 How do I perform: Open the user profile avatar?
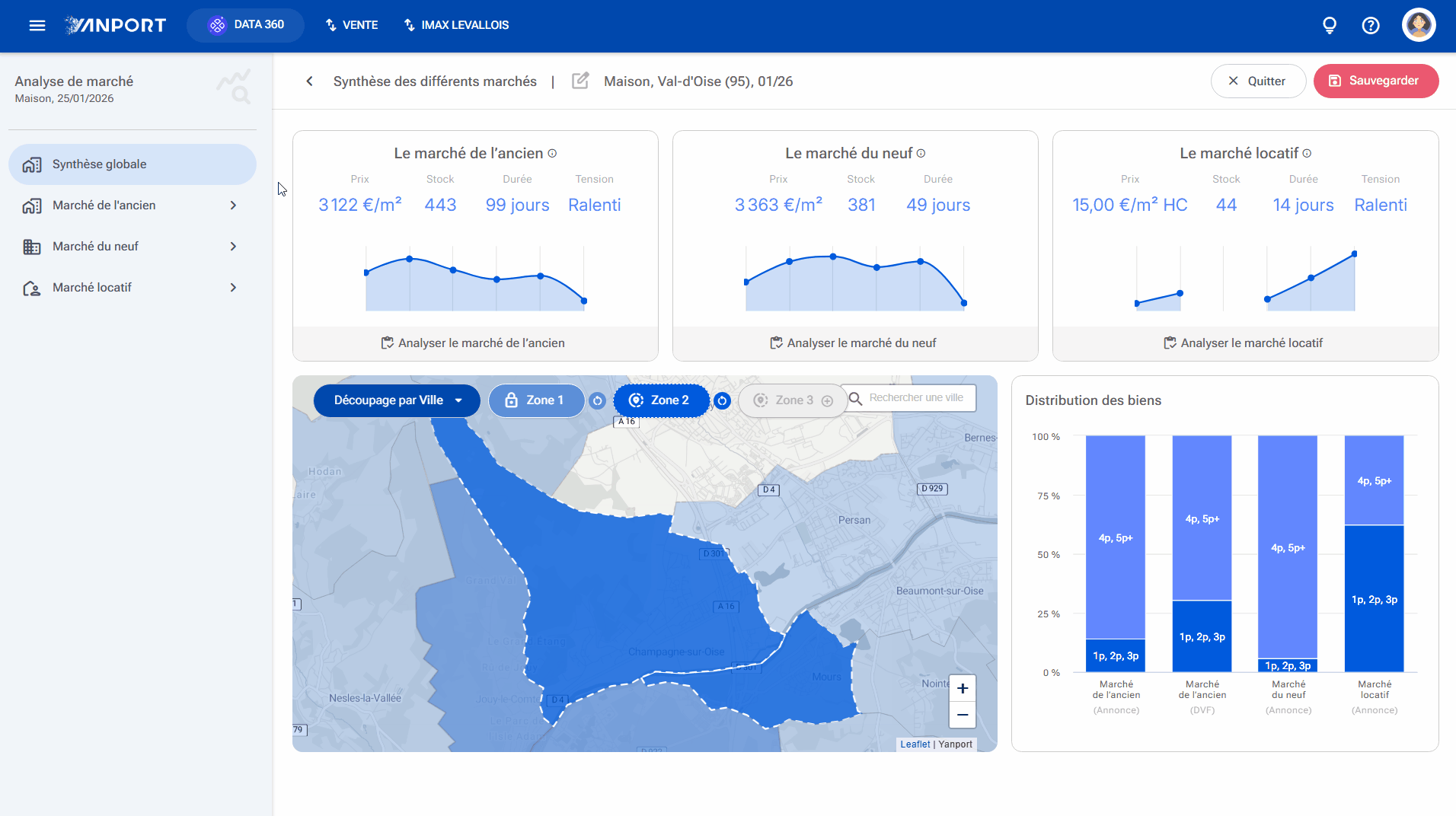pyautogui.click(x=1419, y=25)
